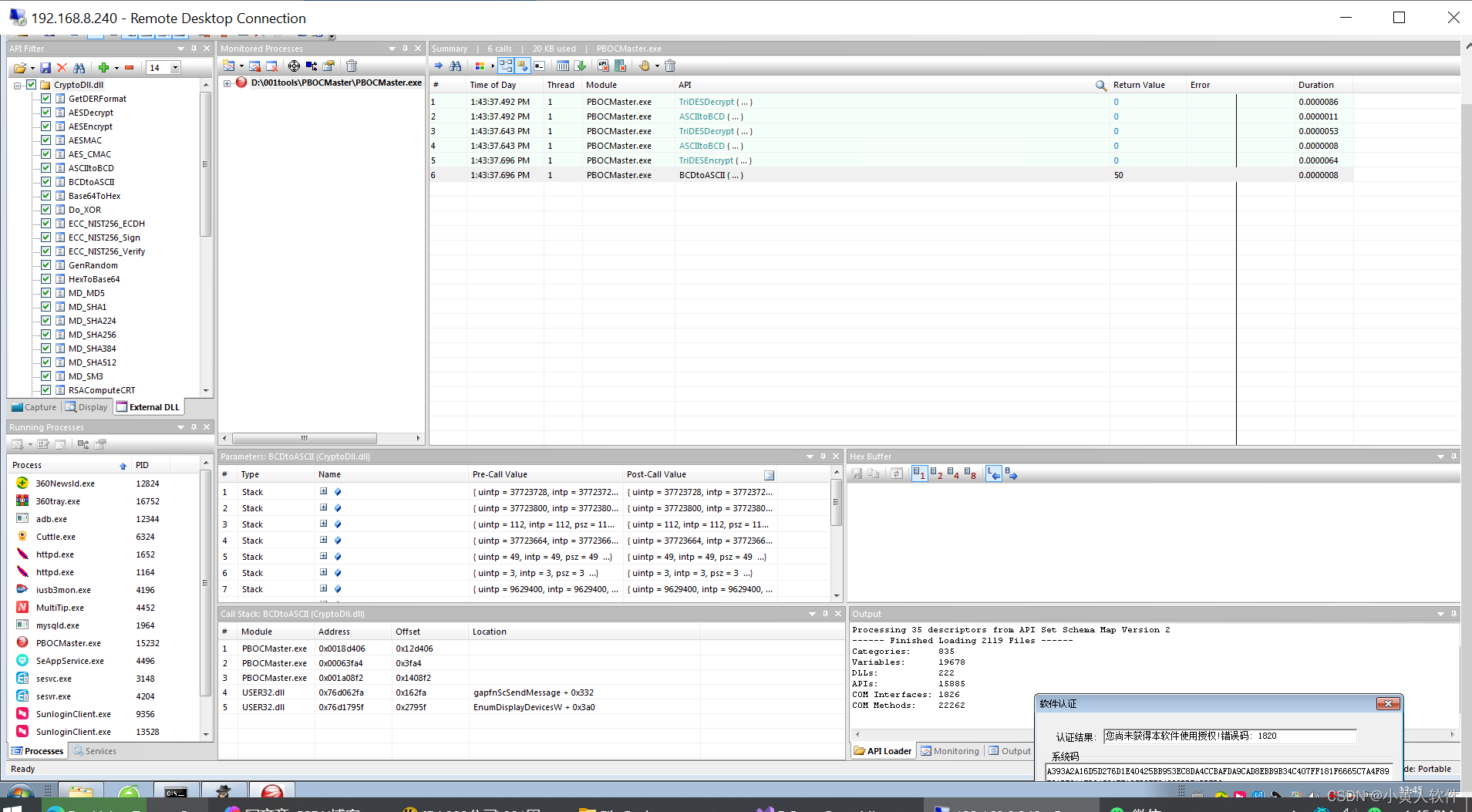The width and height of the screenshot is (1472, 812).
Task: Save the API filter with the floppy icon
Action: 45,68
